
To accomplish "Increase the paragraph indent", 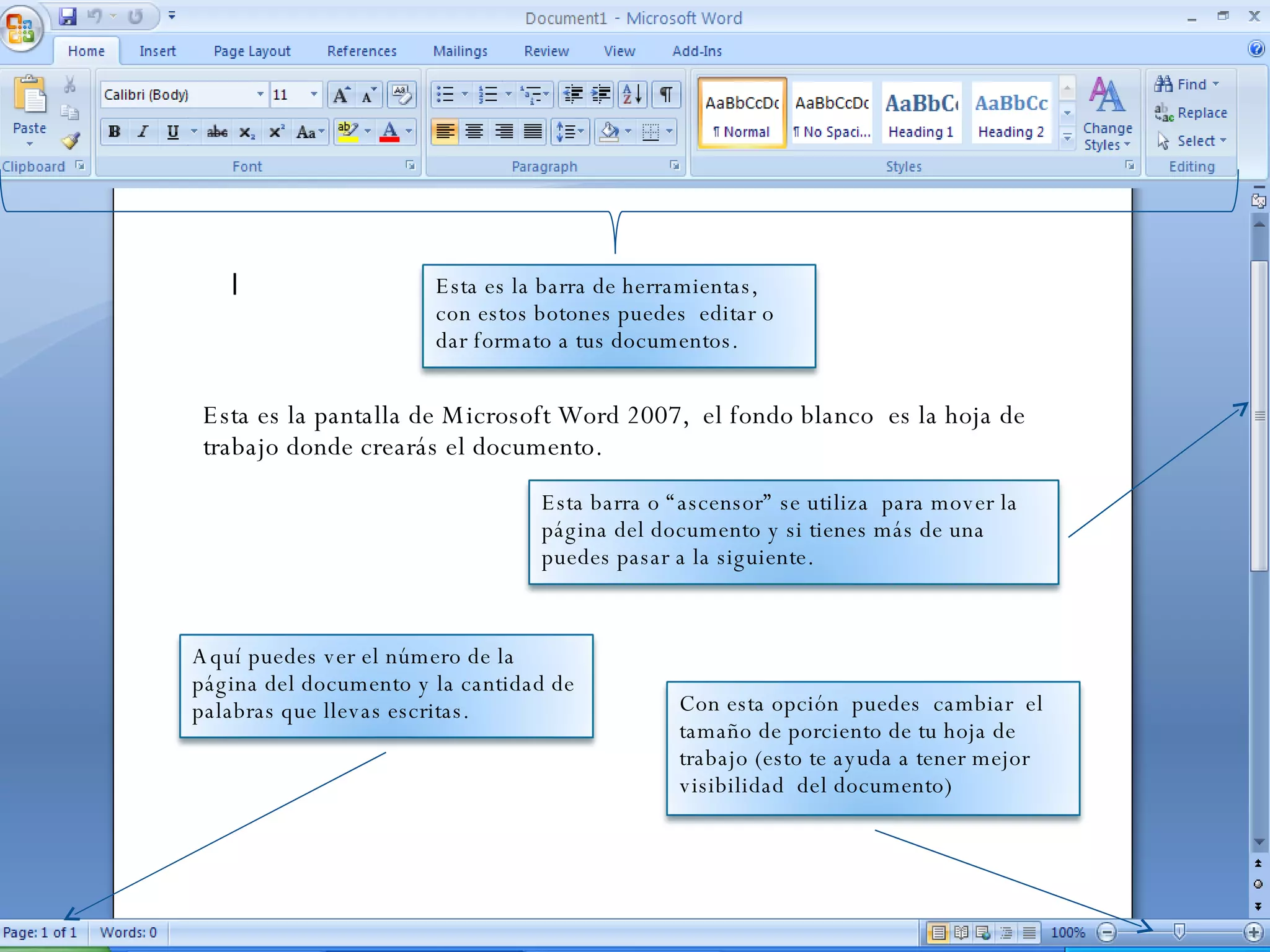I will point(601,95).
